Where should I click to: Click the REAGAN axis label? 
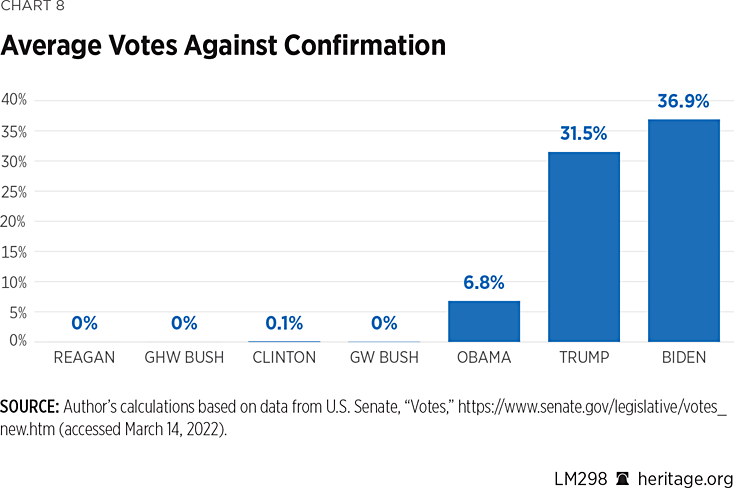coord(84,358)
